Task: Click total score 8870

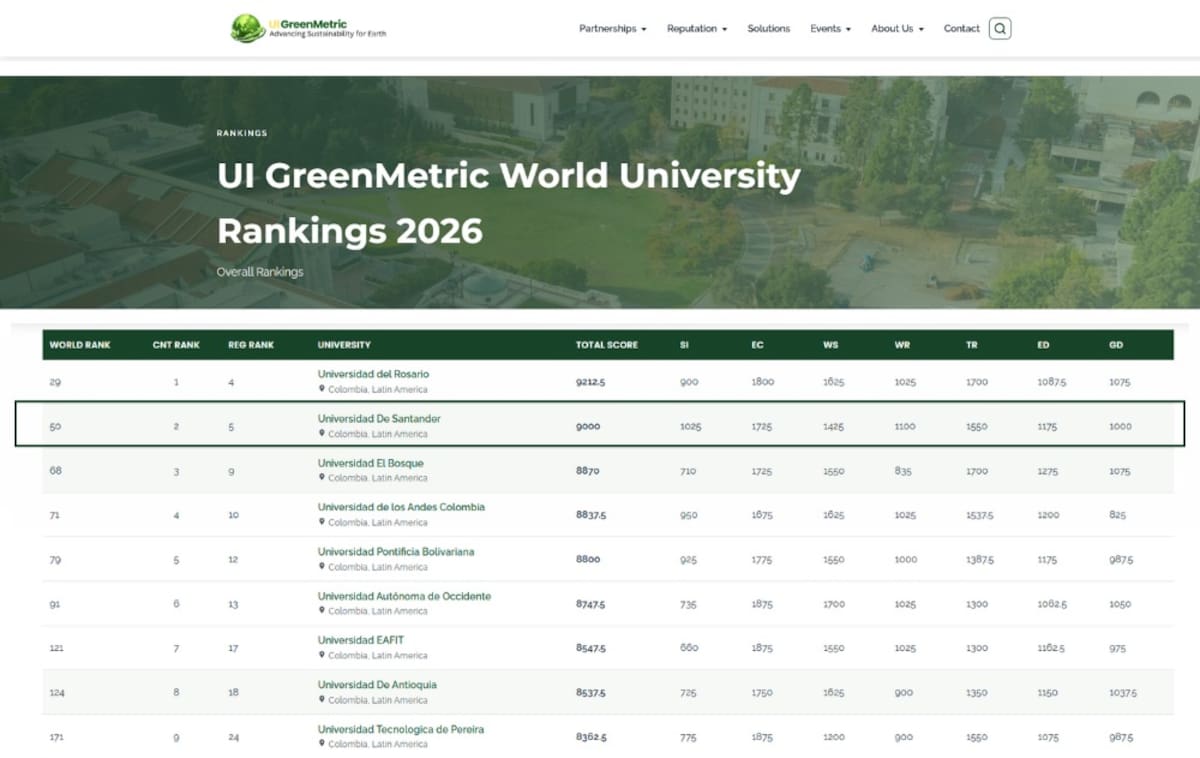Action: [588, 470]
